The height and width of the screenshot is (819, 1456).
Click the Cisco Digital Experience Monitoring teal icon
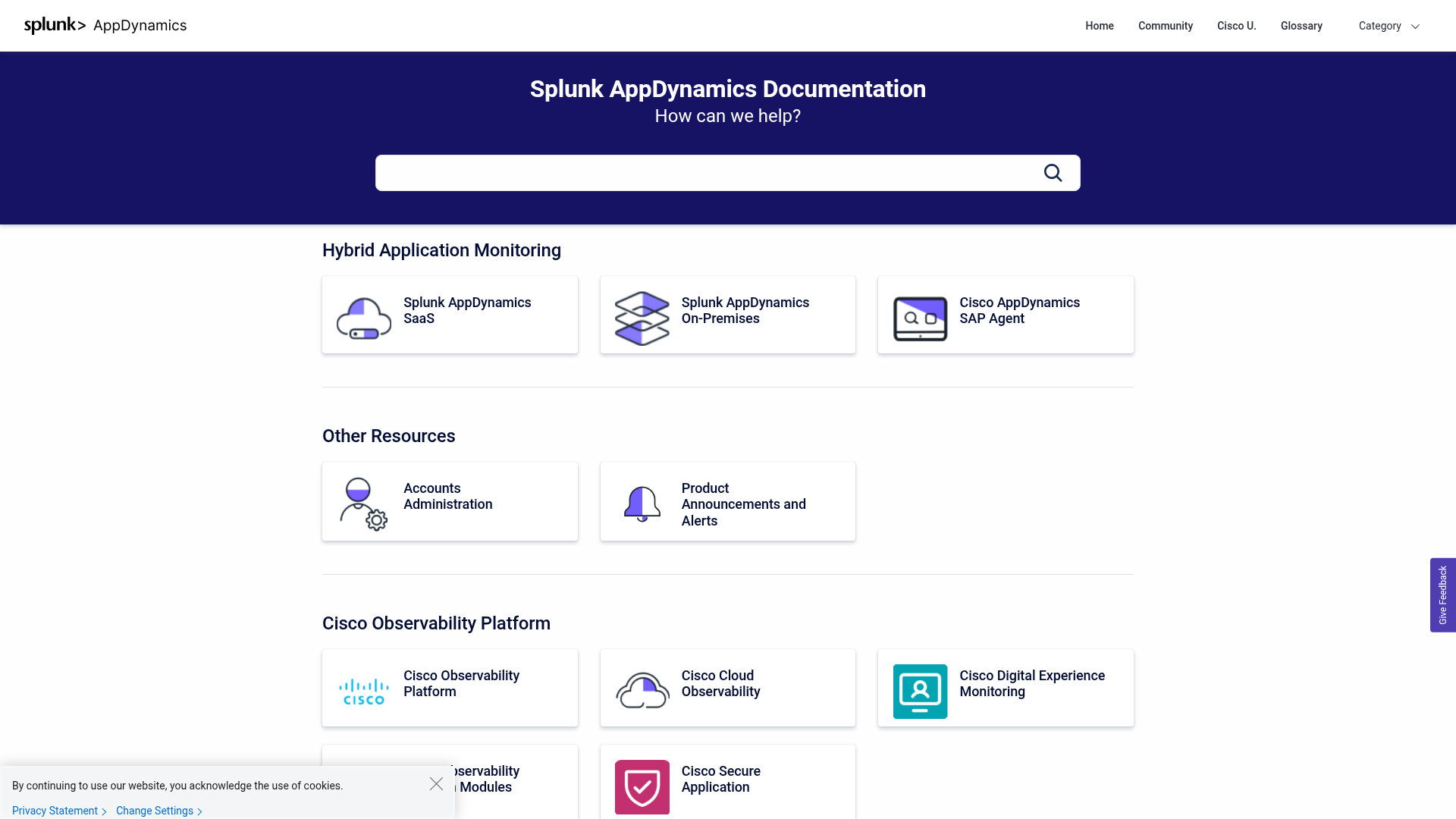coord(920,691)
